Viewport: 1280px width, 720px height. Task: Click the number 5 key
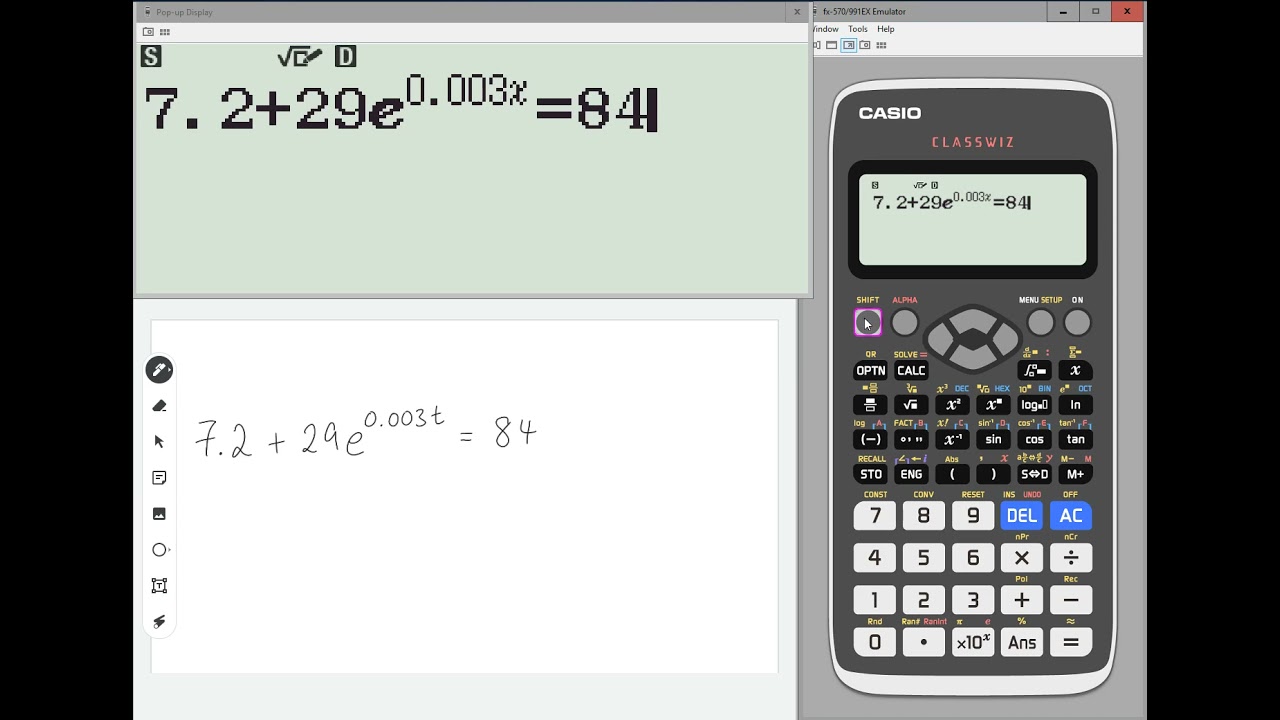[924, 558]
